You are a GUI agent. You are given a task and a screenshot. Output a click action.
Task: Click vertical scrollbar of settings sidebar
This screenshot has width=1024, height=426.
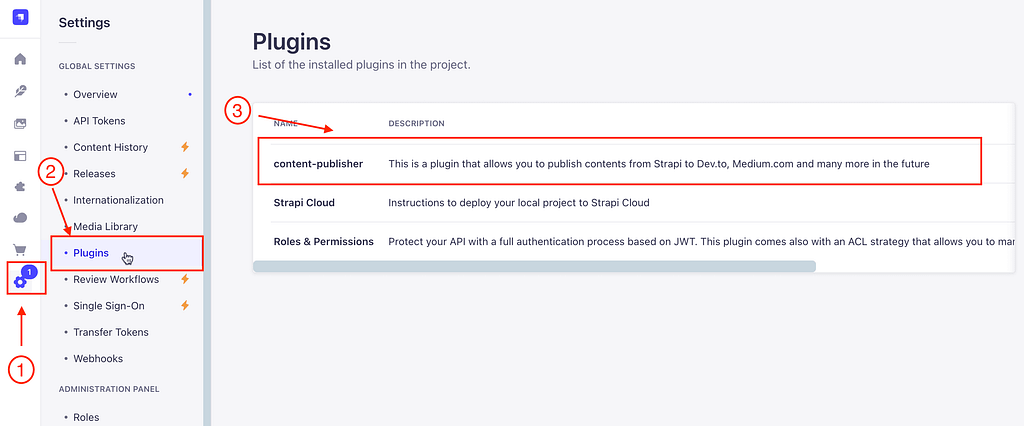coord(207,213)
